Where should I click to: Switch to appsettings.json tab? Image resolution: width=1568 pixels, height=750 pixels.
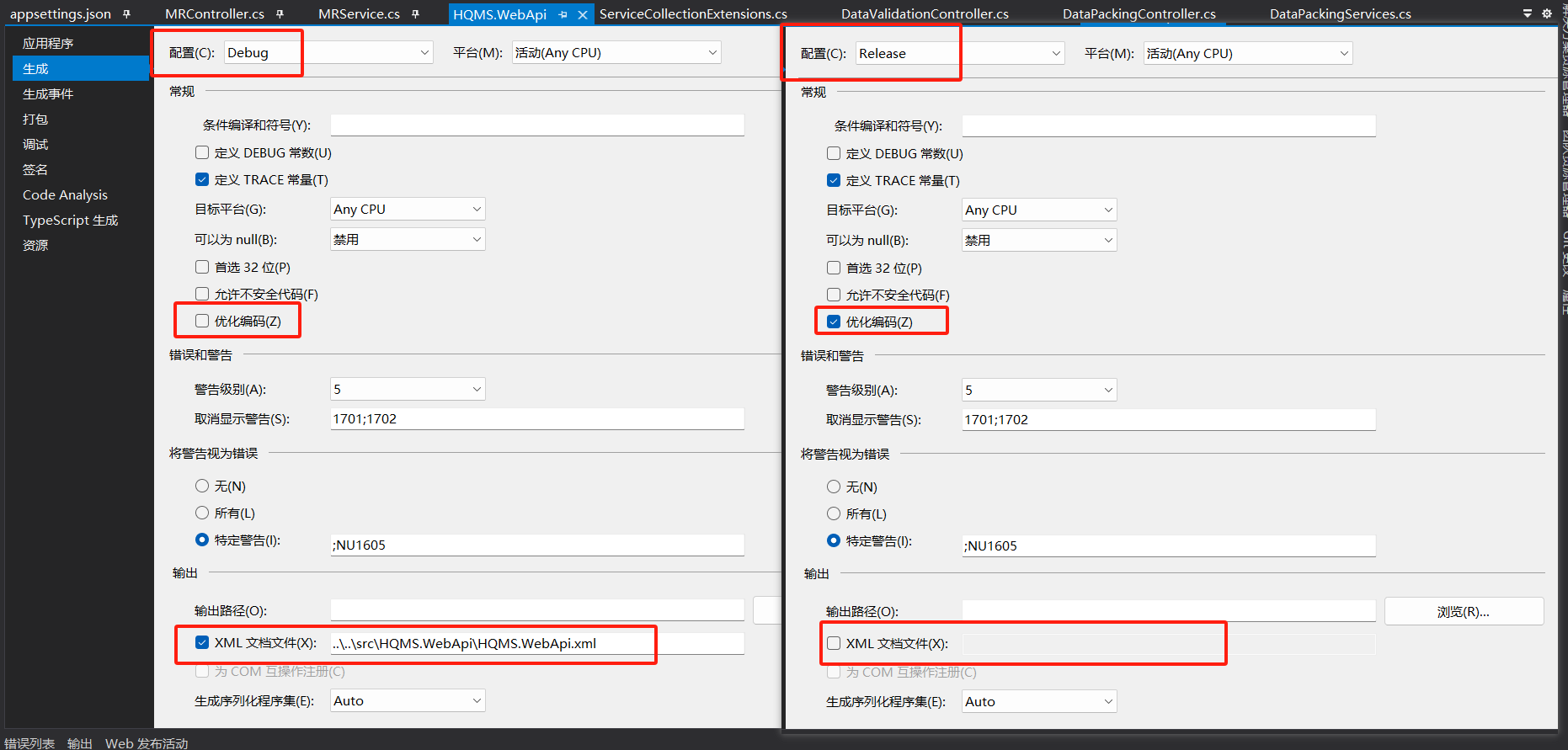tap(61, 13)
